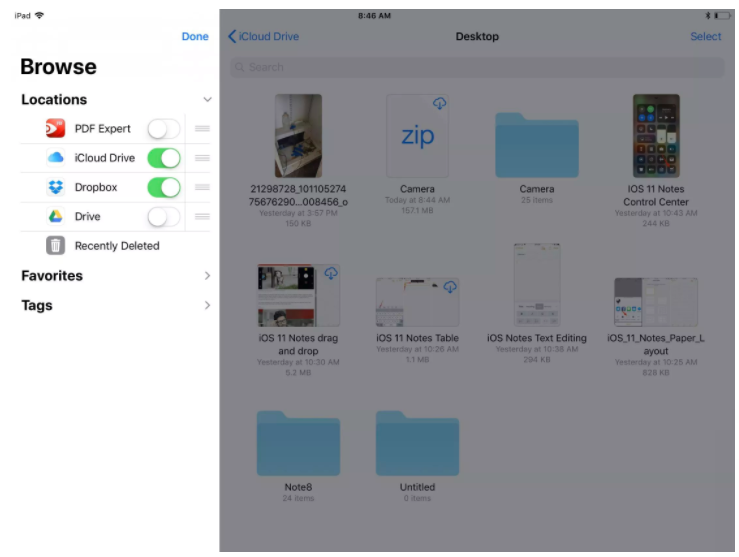
Task: Click the Search field
Action: [477, 67]
